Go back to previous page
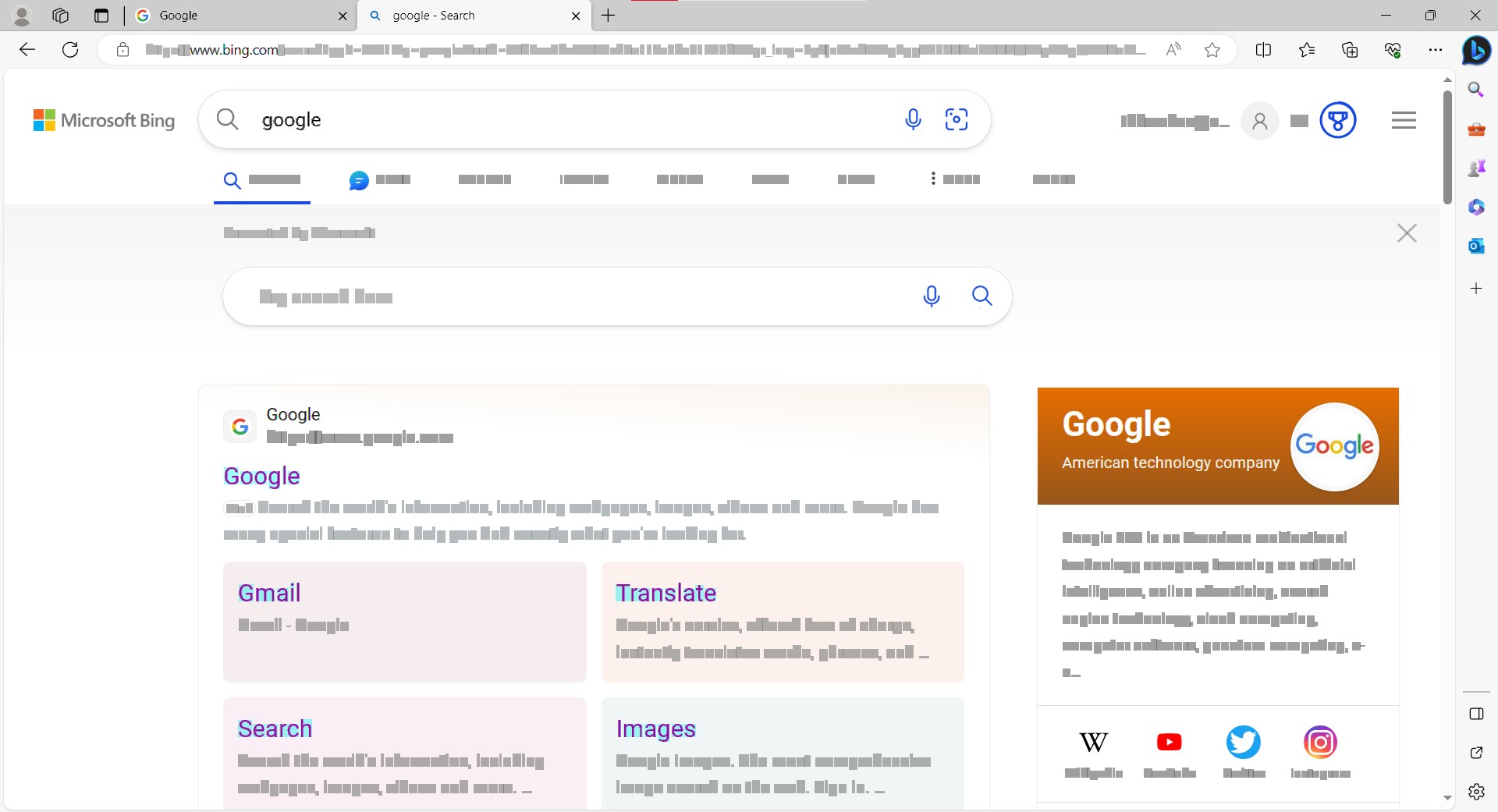This screenshot has height=812, width=1498. 27,50
